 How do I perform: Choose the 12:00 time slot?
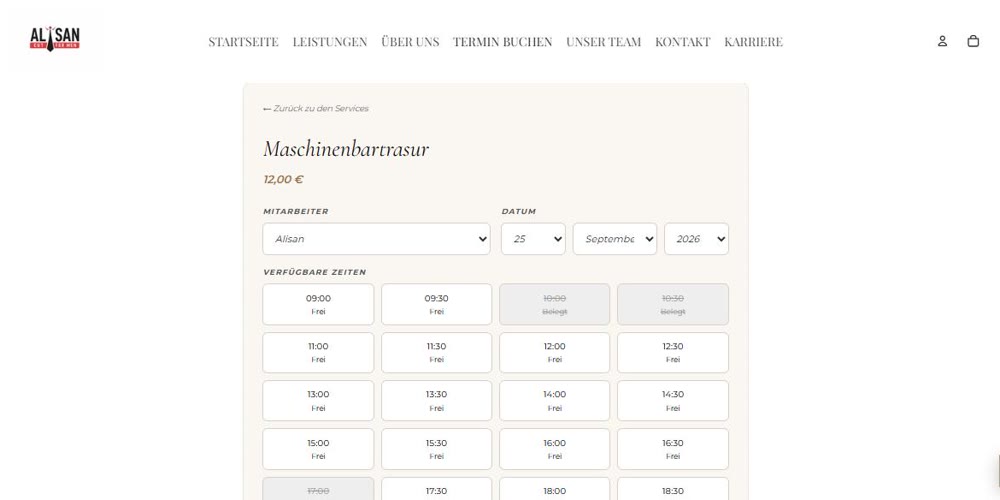coord(555,353)
